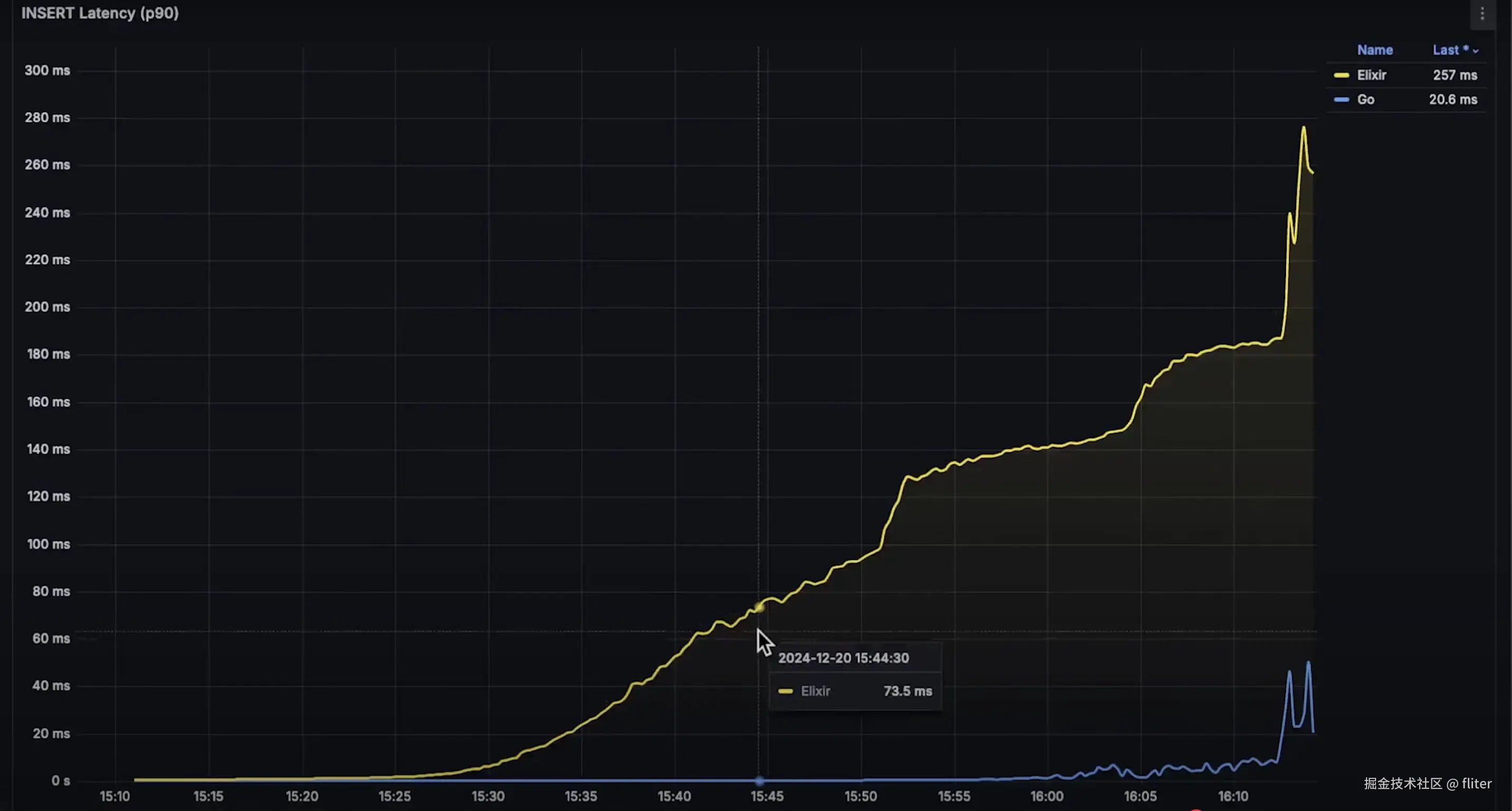Click the 15:30 x-axis time label

point(488,796)
